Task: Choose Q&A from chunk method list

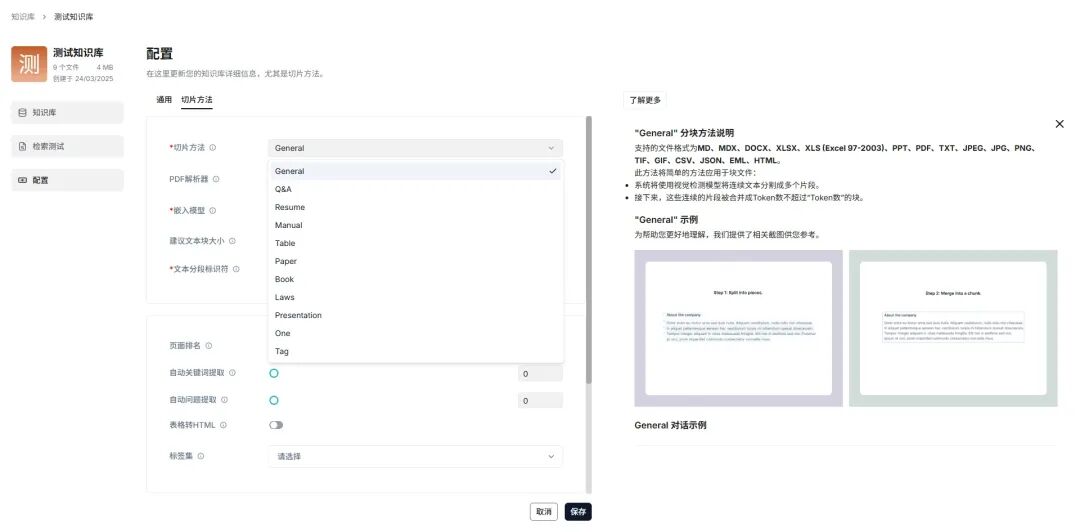Action: coord(284,189)
